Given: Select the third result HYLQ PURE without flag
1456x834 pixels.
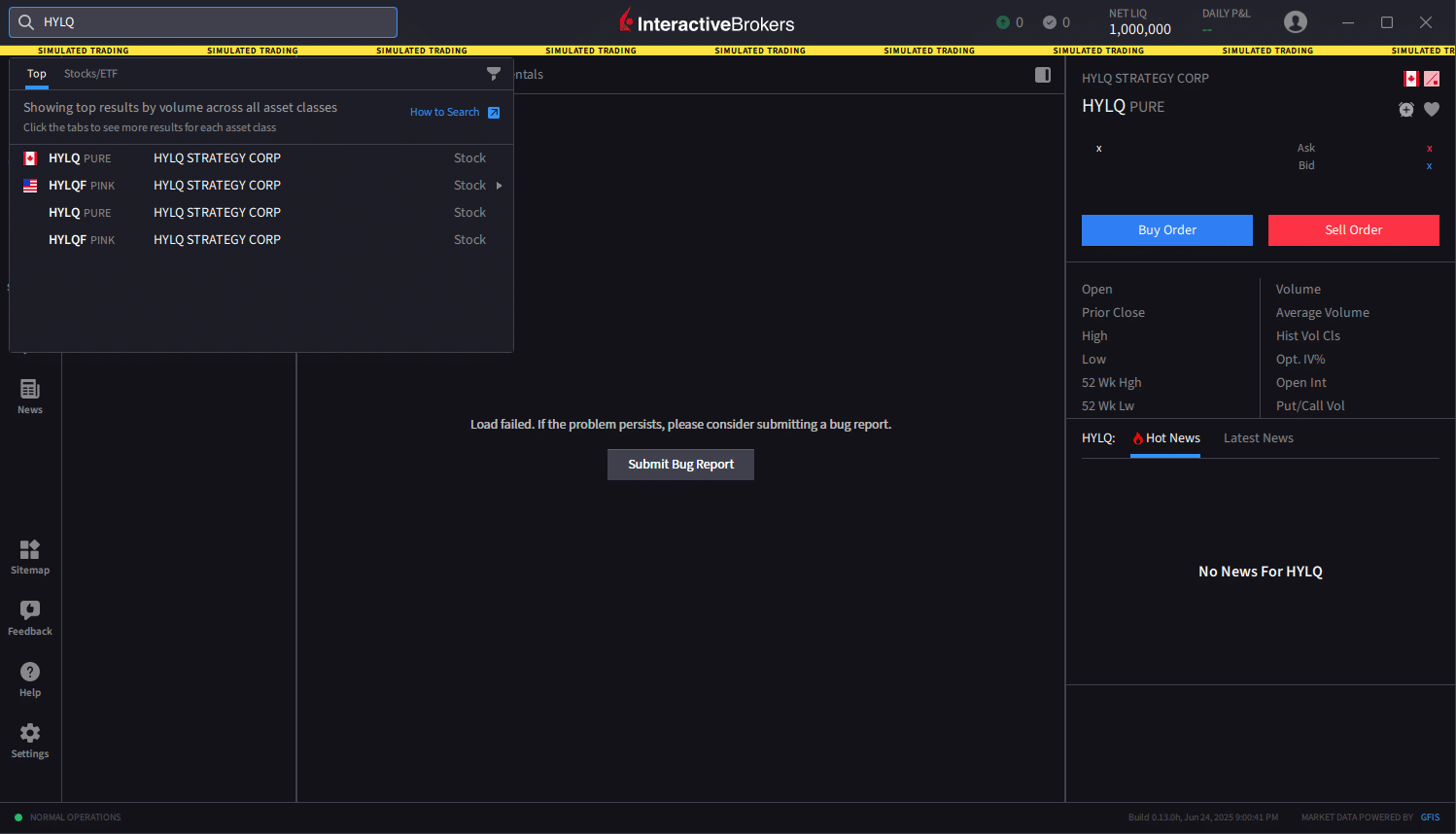Looking at the screenshot, I should 261,213.
